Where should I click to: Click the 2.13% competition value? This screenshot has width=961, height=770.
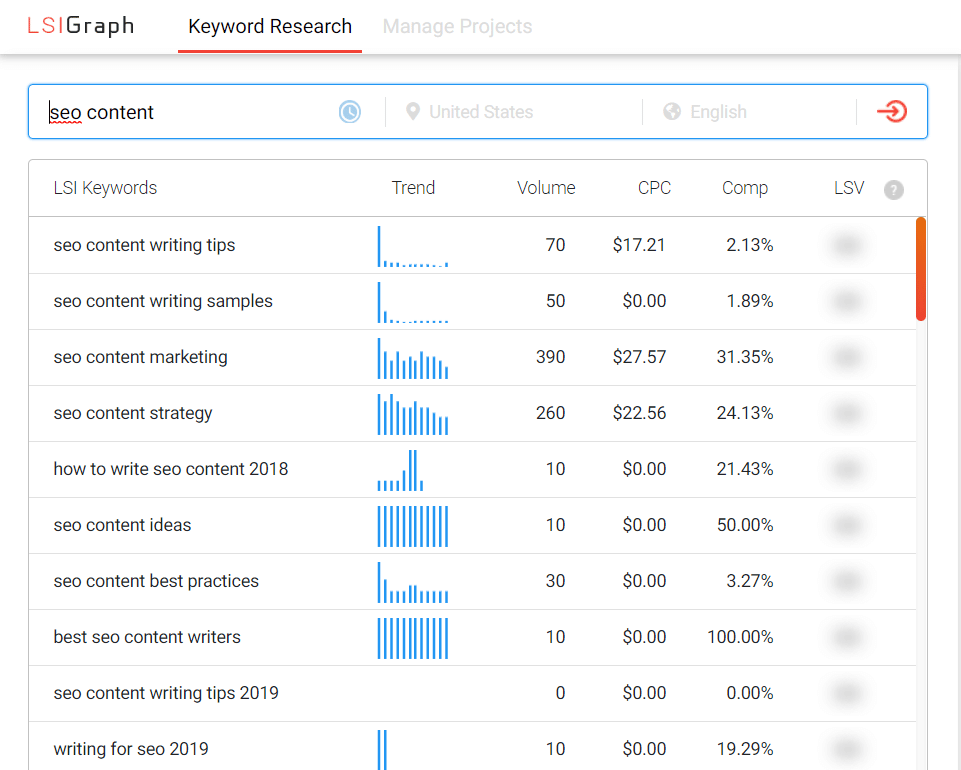coord(750,245)
